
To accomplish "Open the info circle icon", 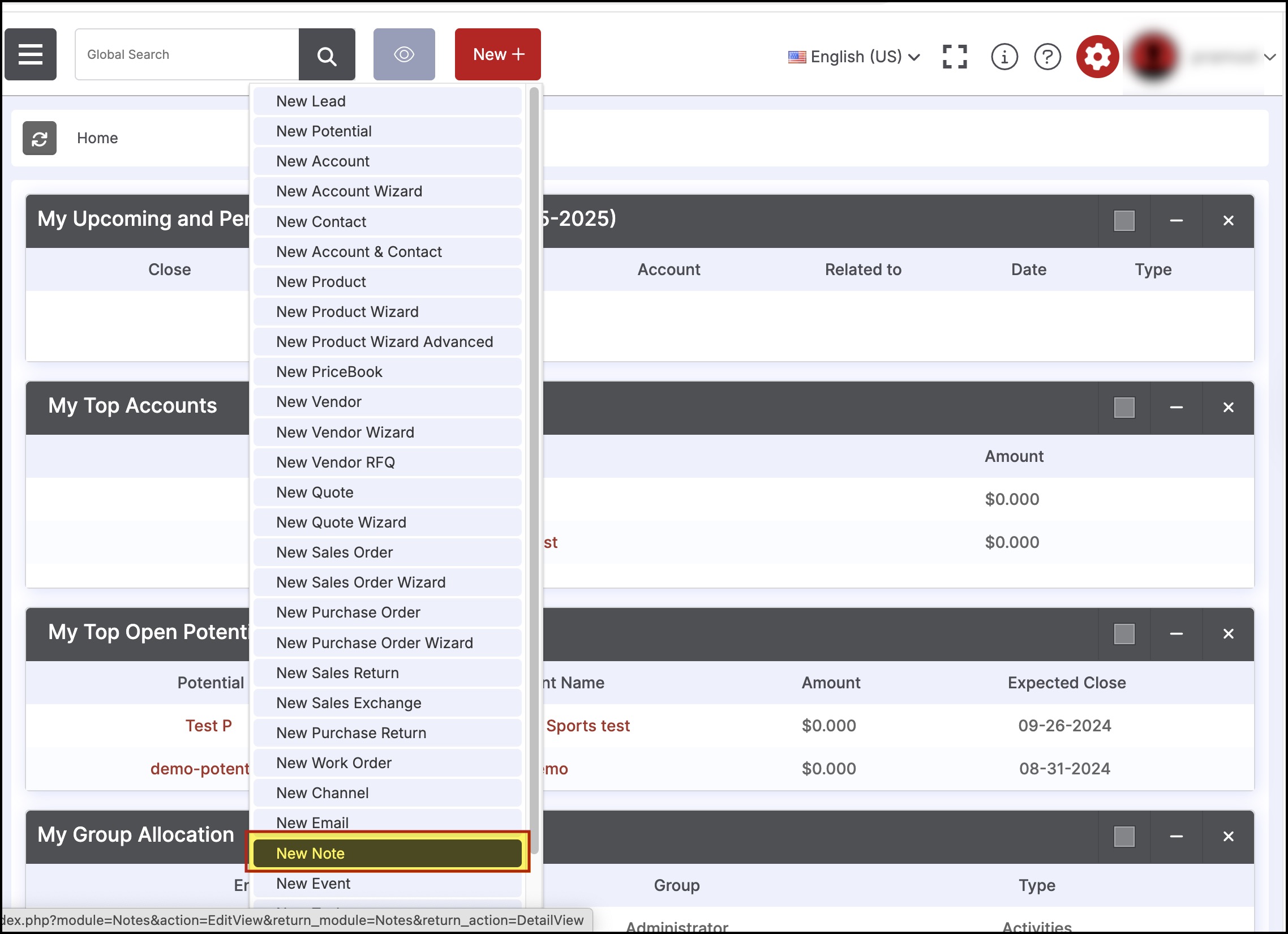I will tap(1003, 56).
